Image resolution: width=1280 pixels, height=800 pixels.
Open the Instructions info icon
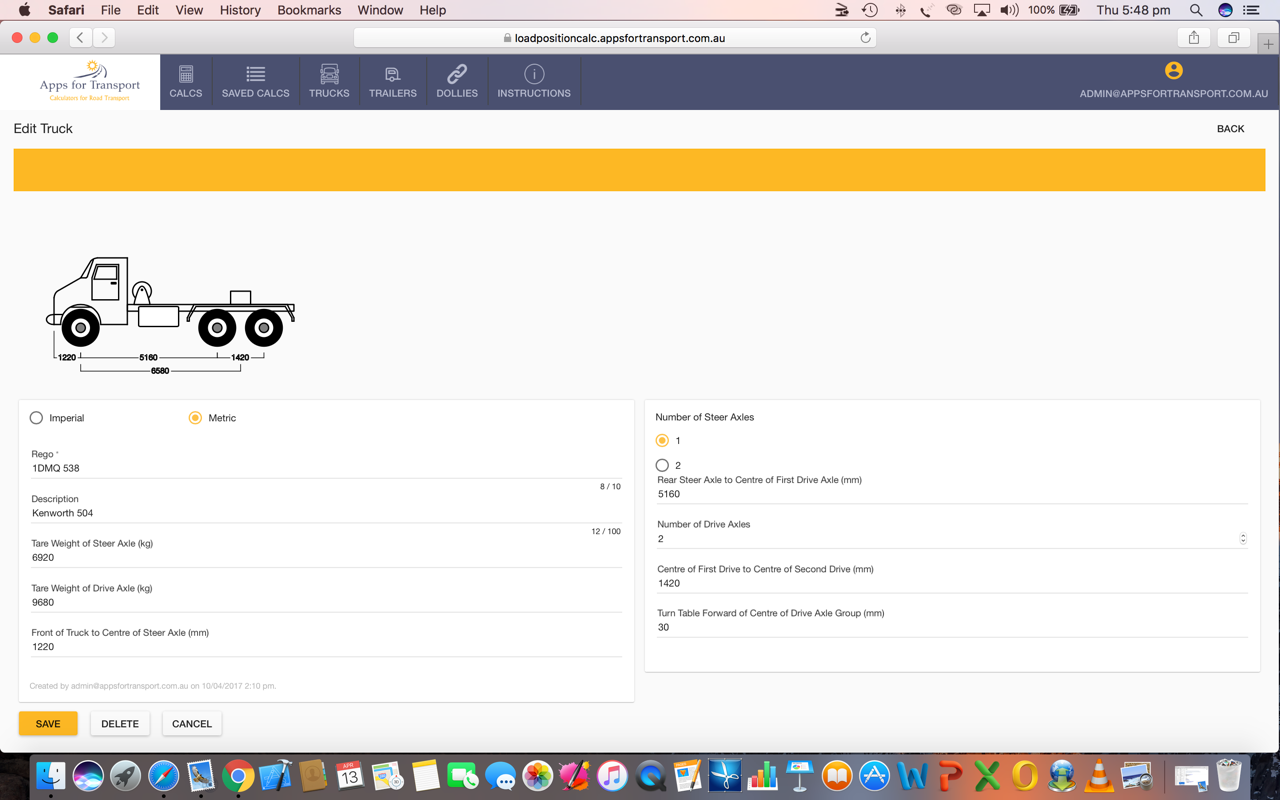coord(534,74)
